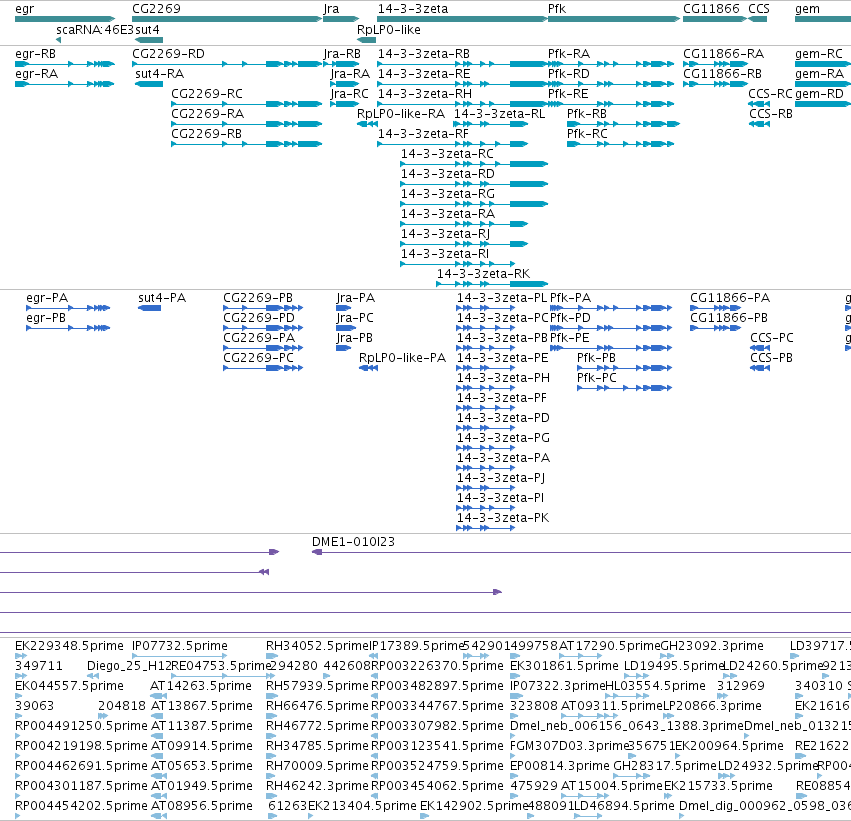Open the CG2269-PC protein feature
The width and height of the screenshot is (851, 821).
click(x=263, y=368)
